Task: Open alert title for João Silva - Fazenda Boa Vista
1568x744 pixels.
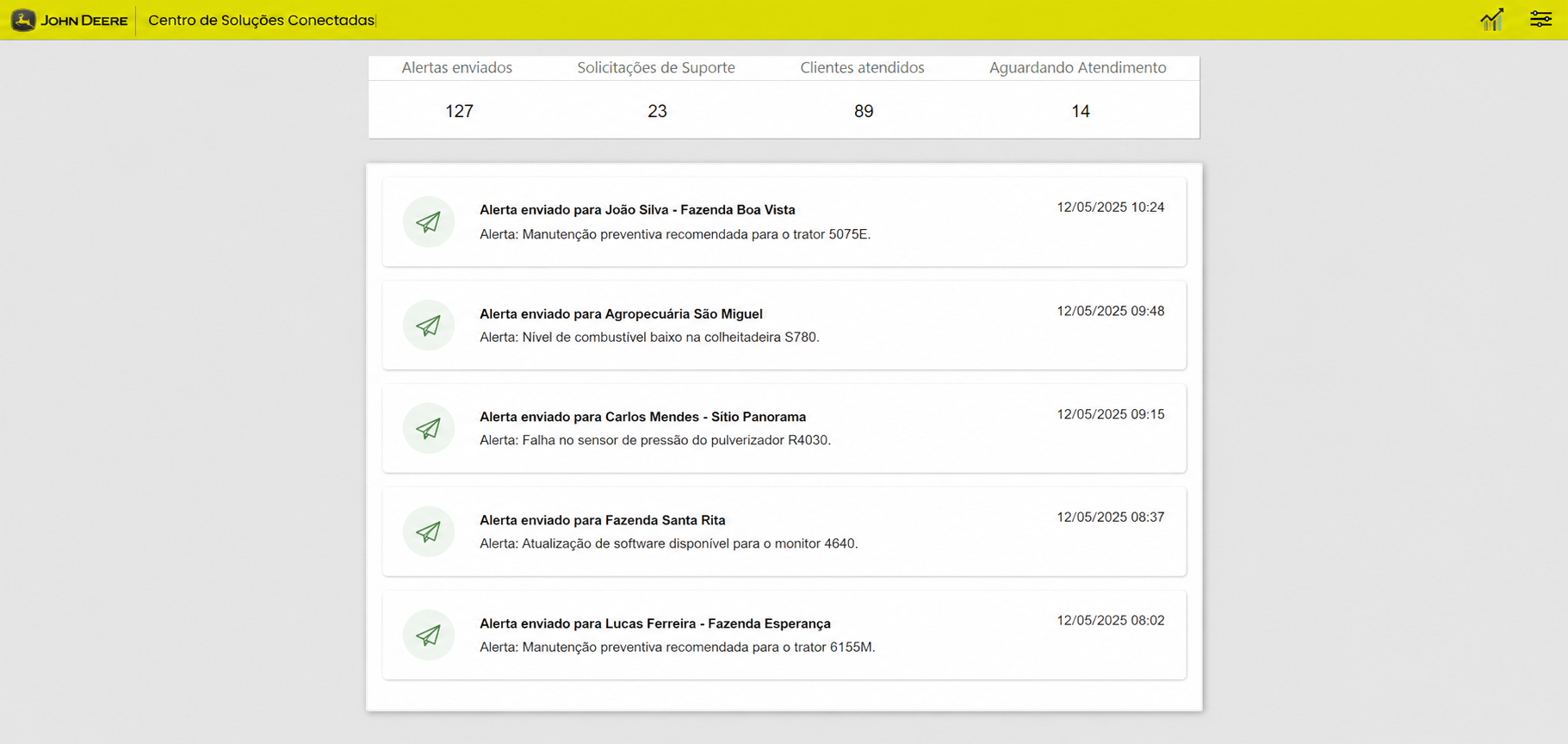Action: pos(637,210)
